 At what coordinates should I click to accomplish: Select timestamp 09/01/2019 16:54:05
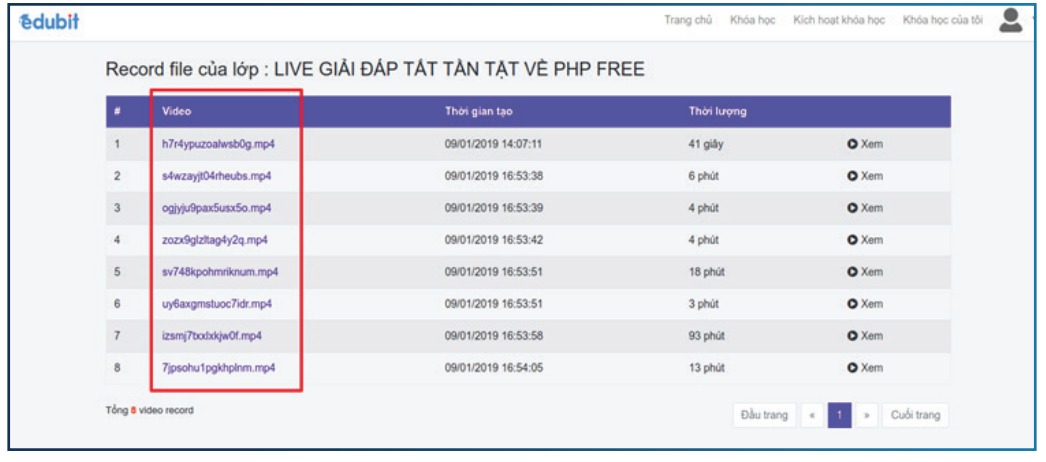click(494, 368)
